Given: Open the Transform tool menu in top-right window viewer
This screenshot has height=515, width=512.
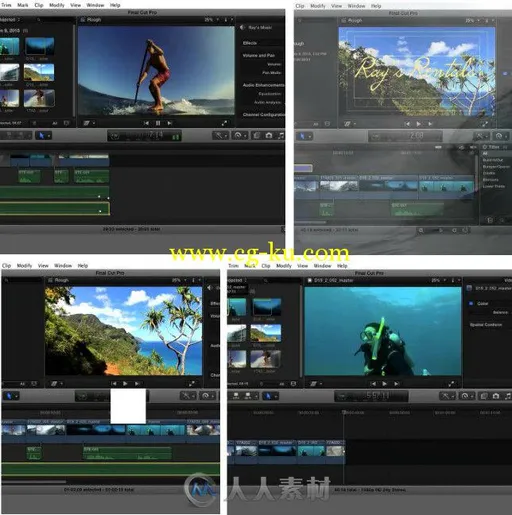Looking at the screenshot, I should point(349,124).
